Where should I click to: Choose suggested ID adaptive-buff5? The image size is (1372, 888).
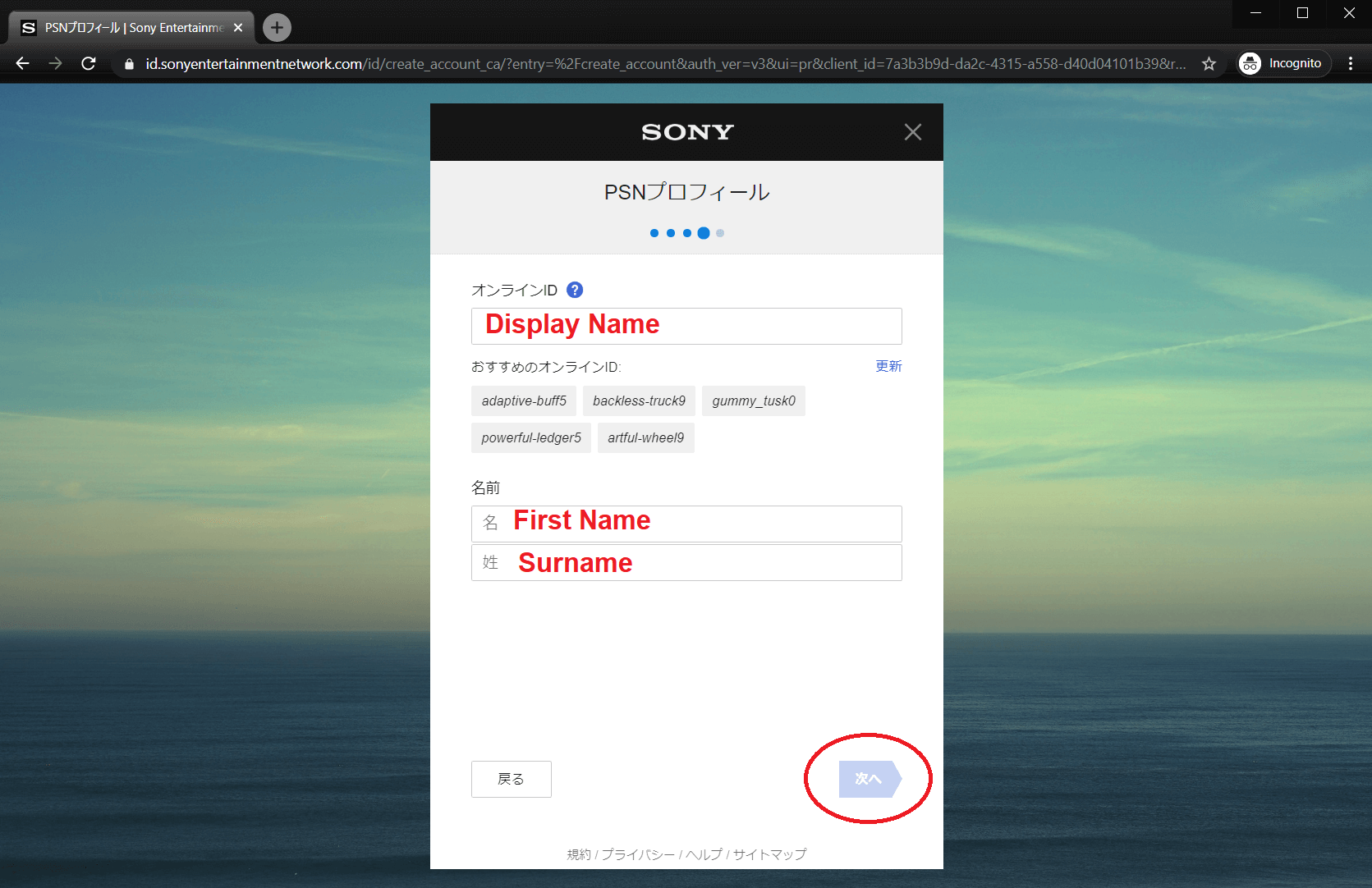click(524, 401)
